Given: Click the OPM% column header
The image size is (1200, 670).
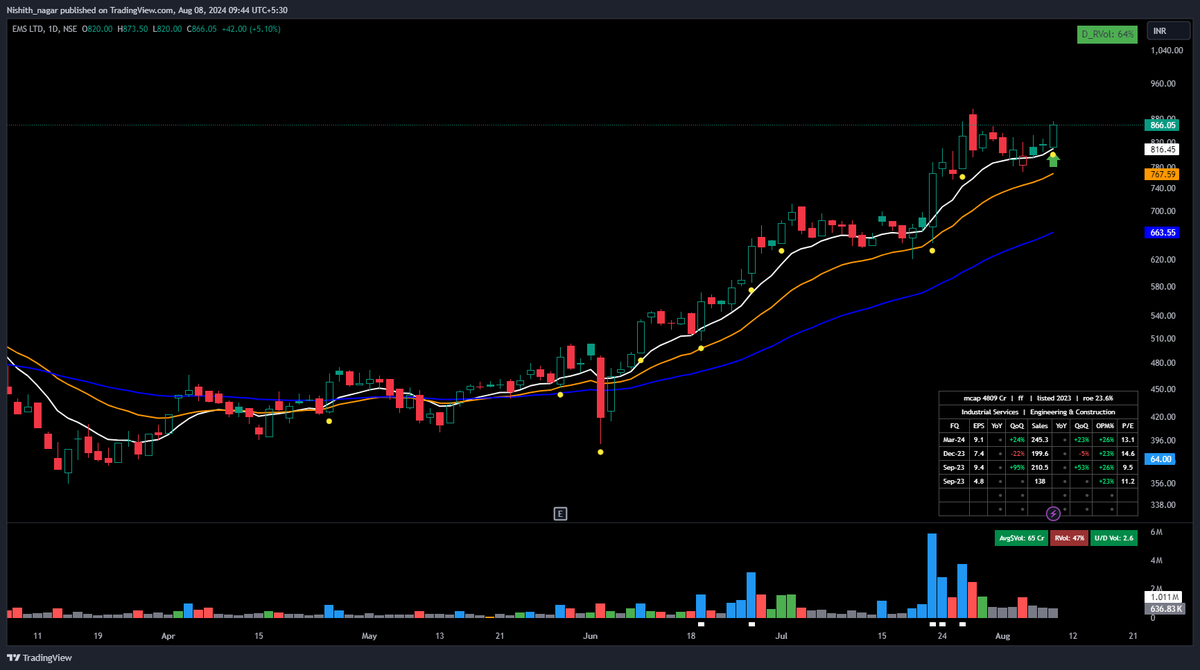Looking at the screenshot, I should tap(1104, 425).
